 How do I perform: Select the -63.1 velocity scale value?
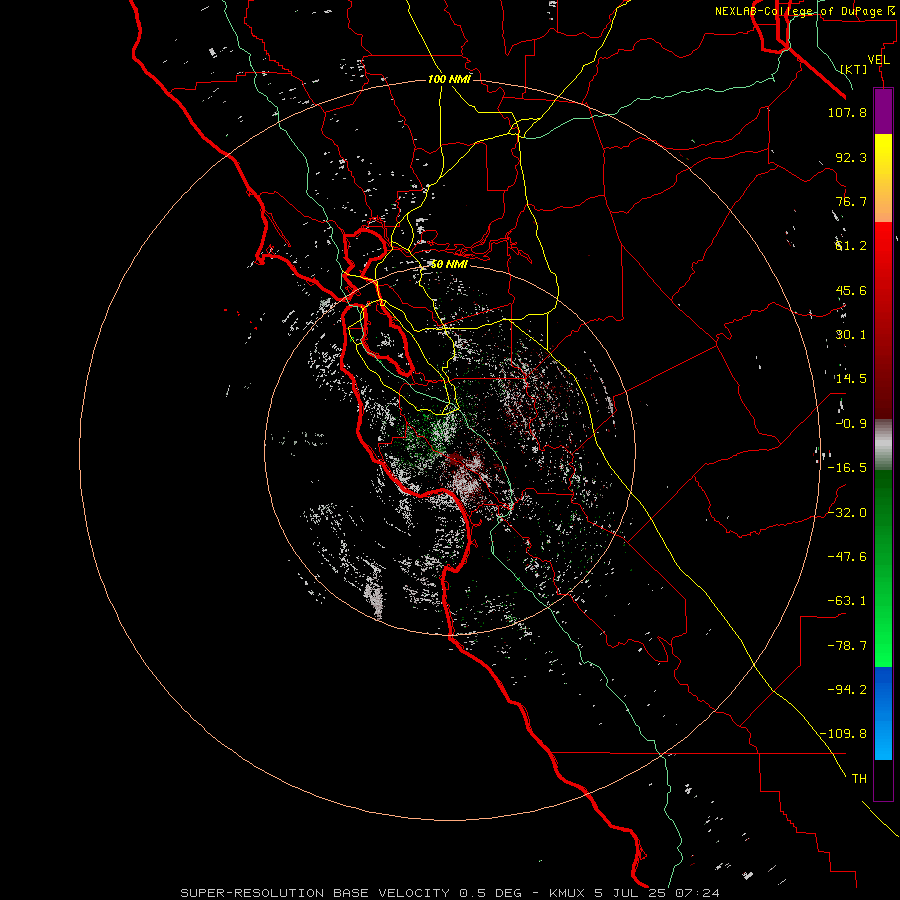pos(847,601)
